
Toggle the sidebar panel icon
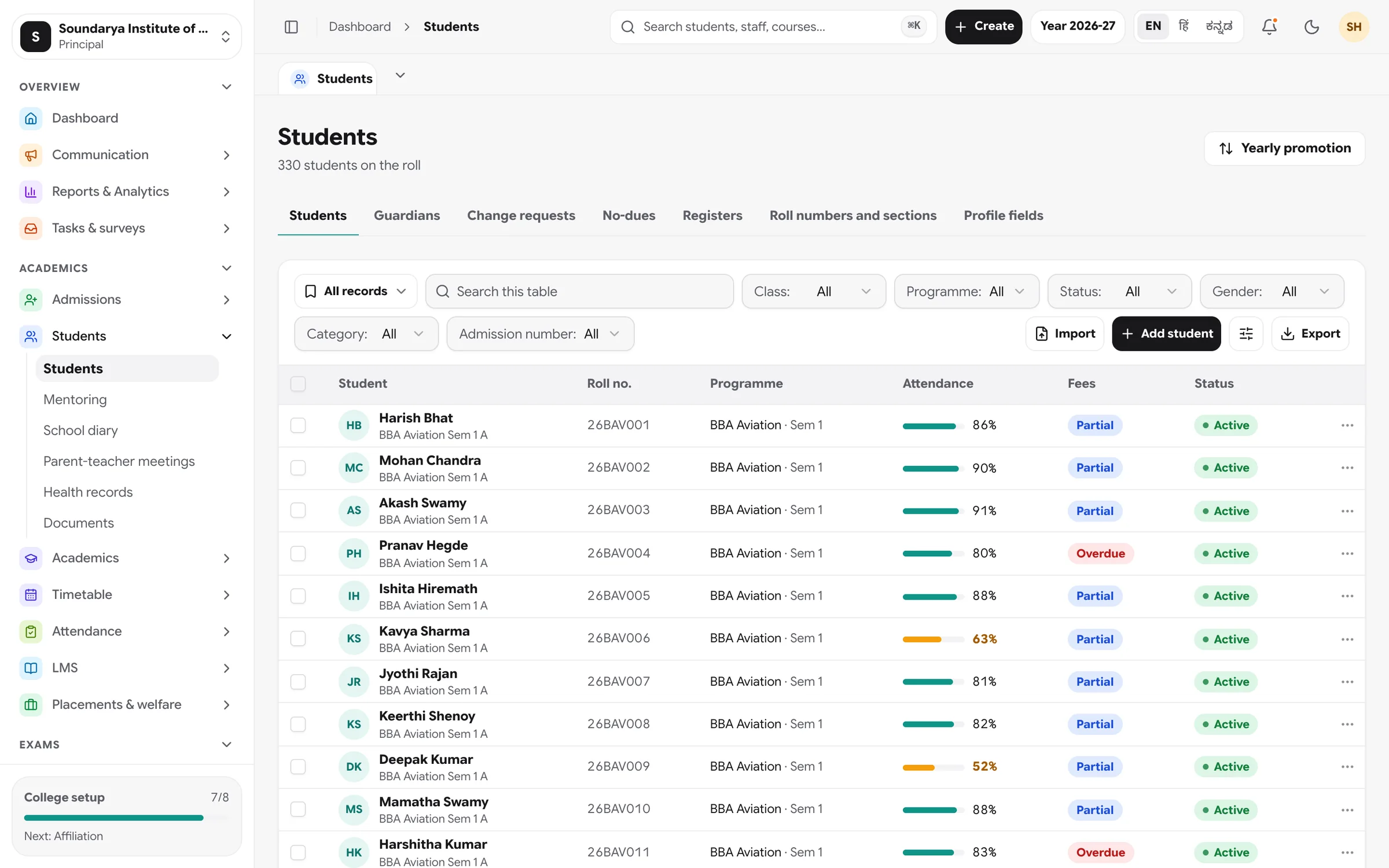[291, 27]
